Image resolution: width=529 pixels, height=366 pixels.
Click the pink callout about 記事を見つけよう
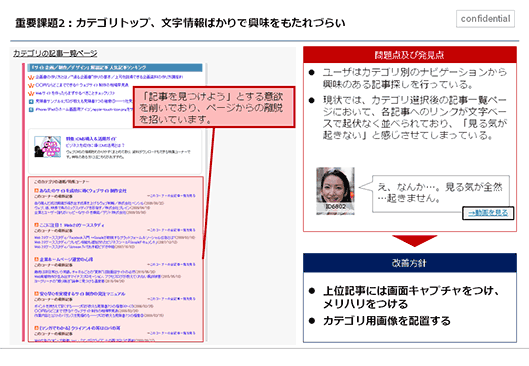(214, 107)
